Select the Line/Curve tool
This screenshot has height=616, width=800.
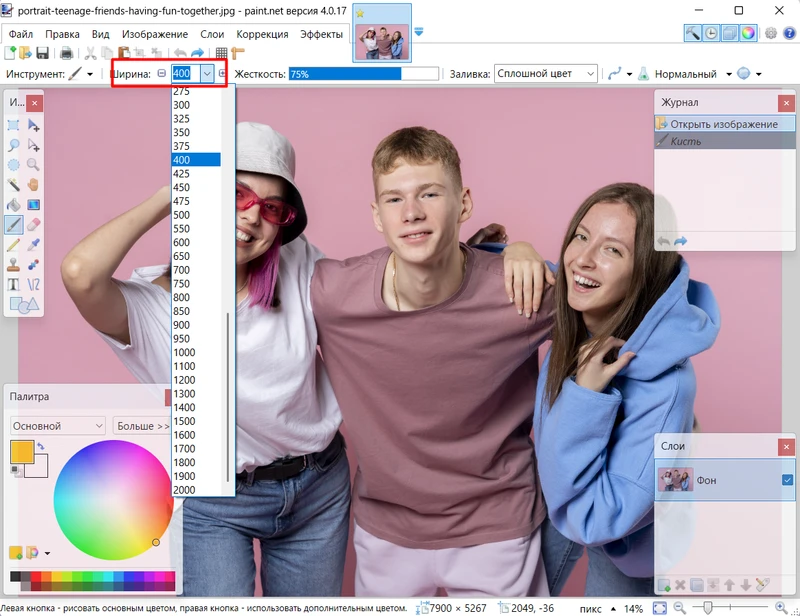coord(33,284)
